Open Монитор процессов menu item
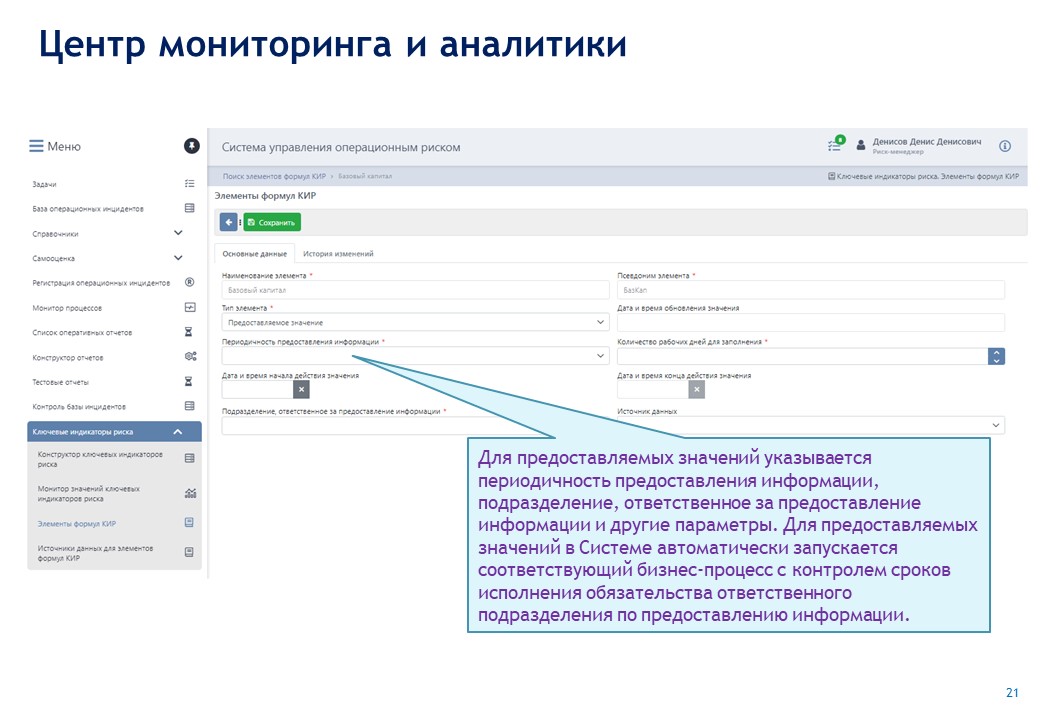This screenshot has height=720, width=1040. pyautogui.click(x=67, y=308)
